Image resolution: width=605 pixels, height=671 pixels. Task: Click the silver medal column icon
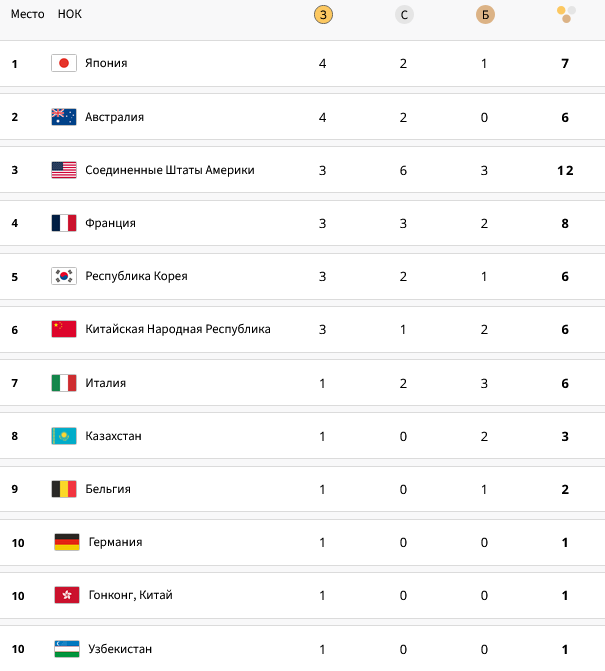coord(404,14)
